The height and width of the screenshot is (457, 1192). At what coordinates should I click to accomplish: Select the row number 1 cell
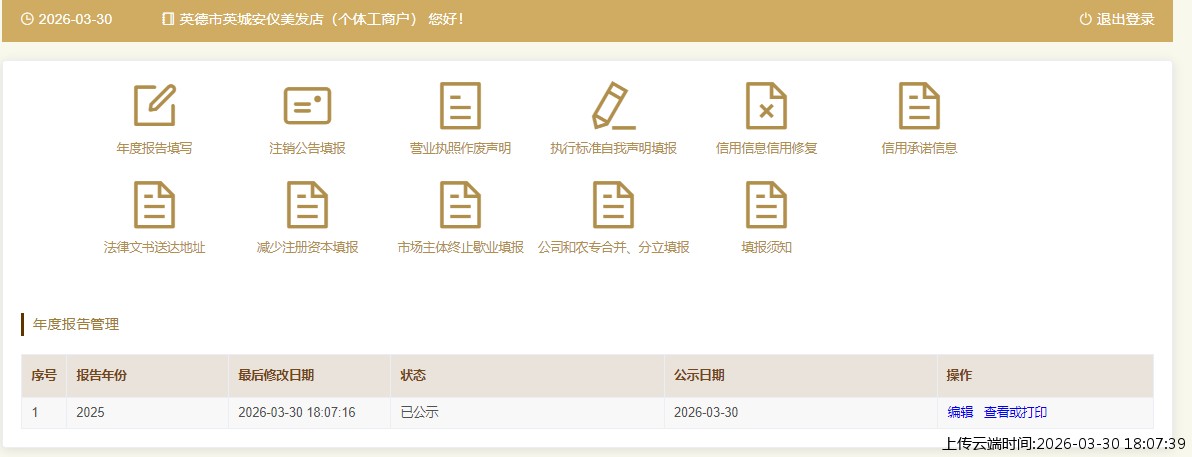pos(44,412)
